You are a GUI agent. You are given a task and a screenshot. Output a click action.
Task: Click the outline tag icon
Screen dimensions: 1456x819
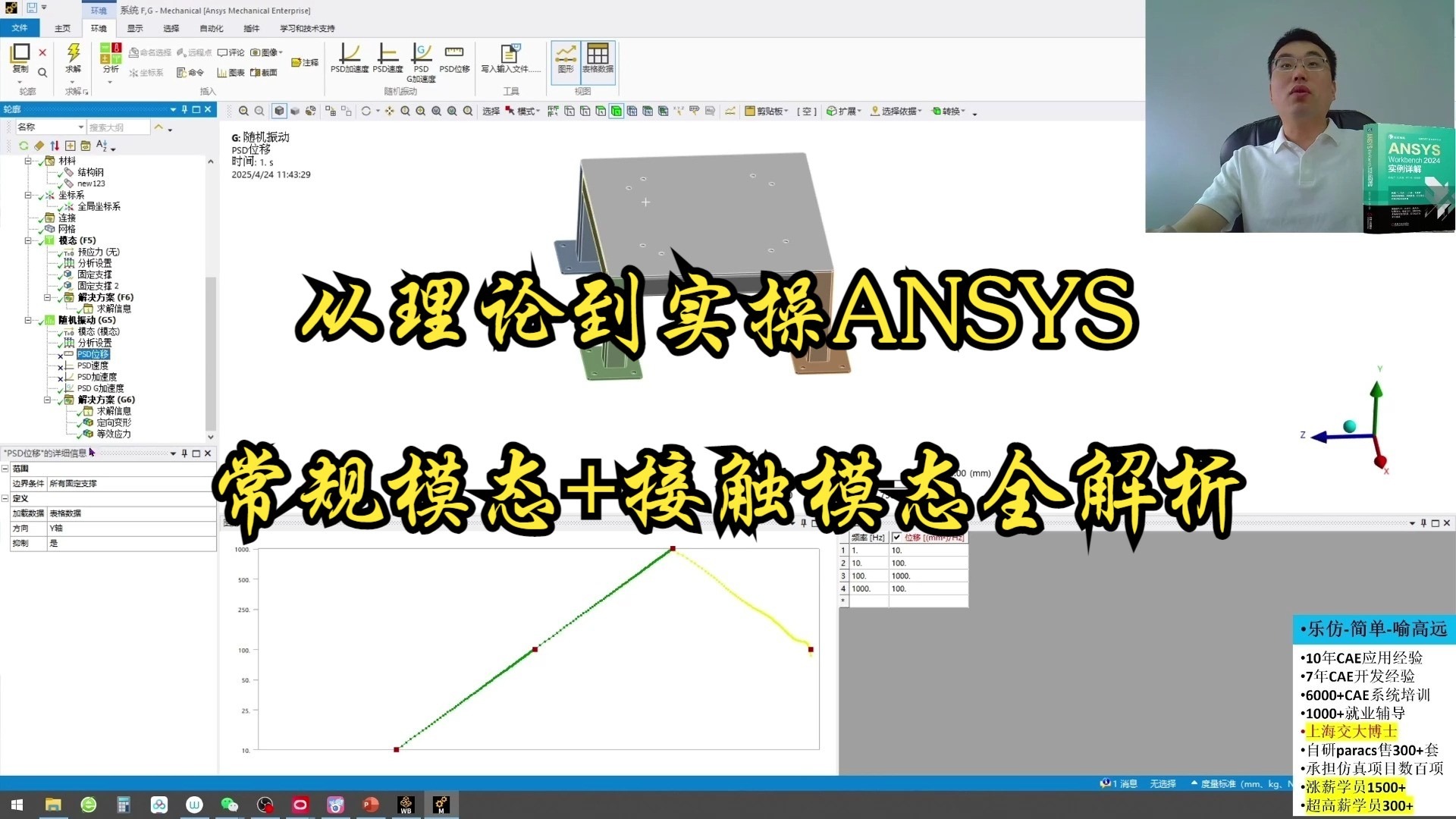(x=39, y=146)
